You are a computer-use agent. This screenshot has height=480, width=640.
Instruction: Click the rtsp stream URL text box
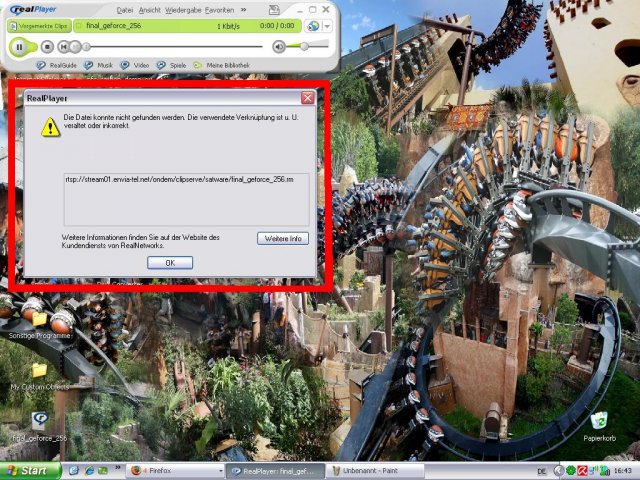(x=186, y=200)
